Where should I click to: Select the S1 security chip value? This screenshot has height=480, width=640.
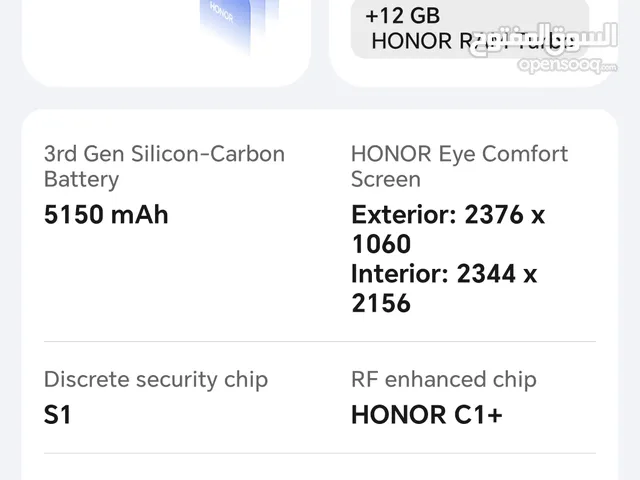[57, 415]
